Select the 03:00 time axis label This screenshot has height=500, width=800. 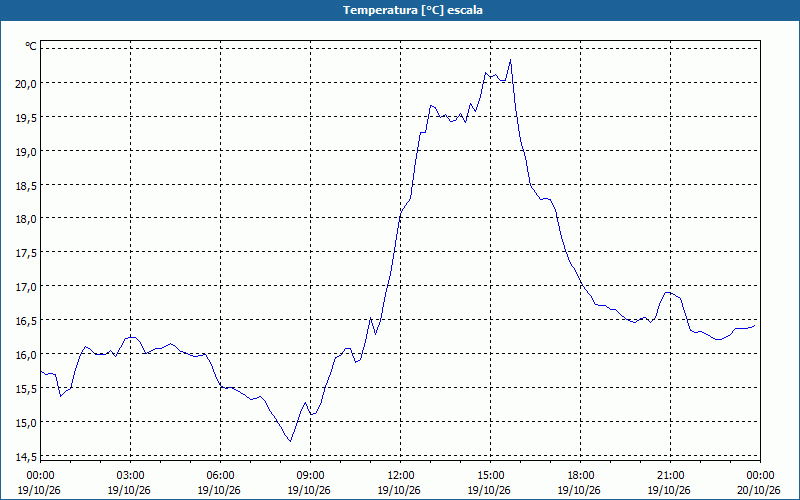coord(131,476)
